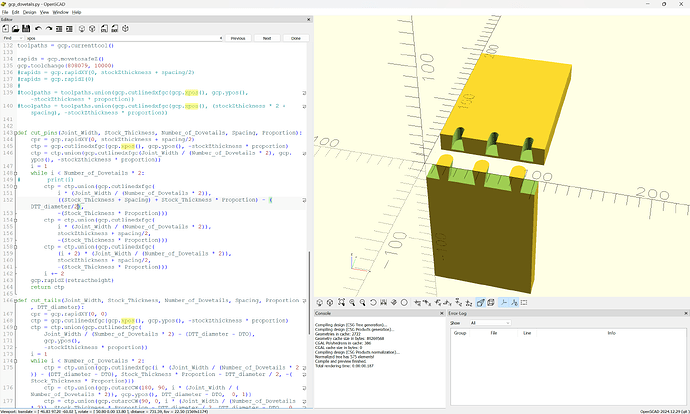Click the OpenSCAD 2024.12.29 version text in status bar
Viewport: 690px width, 414px height.
664,412
